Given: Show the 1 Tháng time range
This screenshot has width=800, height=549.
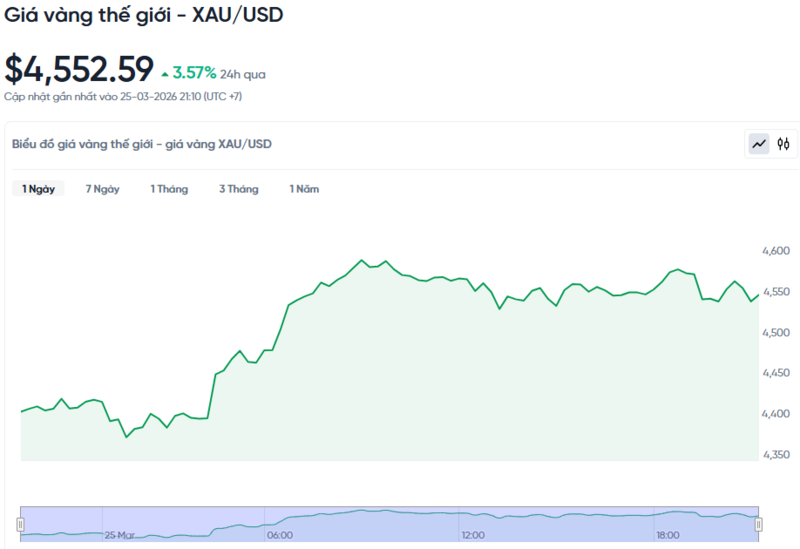Looking at the screenshot, I should click(169, 189).
